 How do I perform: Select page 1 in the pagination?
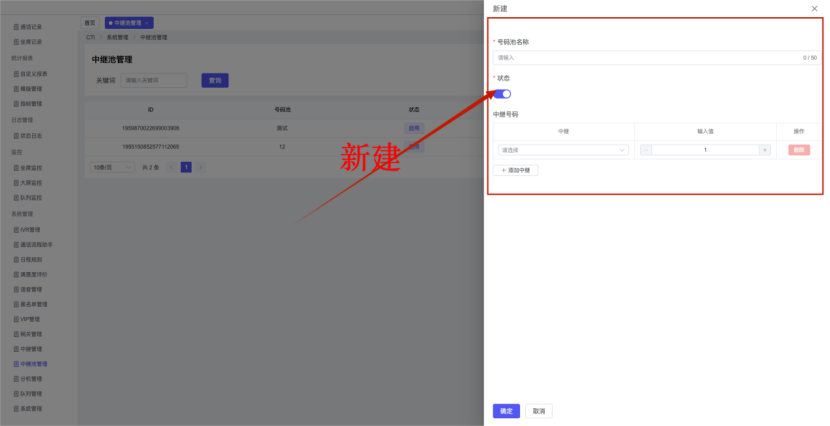coord(186,167)
